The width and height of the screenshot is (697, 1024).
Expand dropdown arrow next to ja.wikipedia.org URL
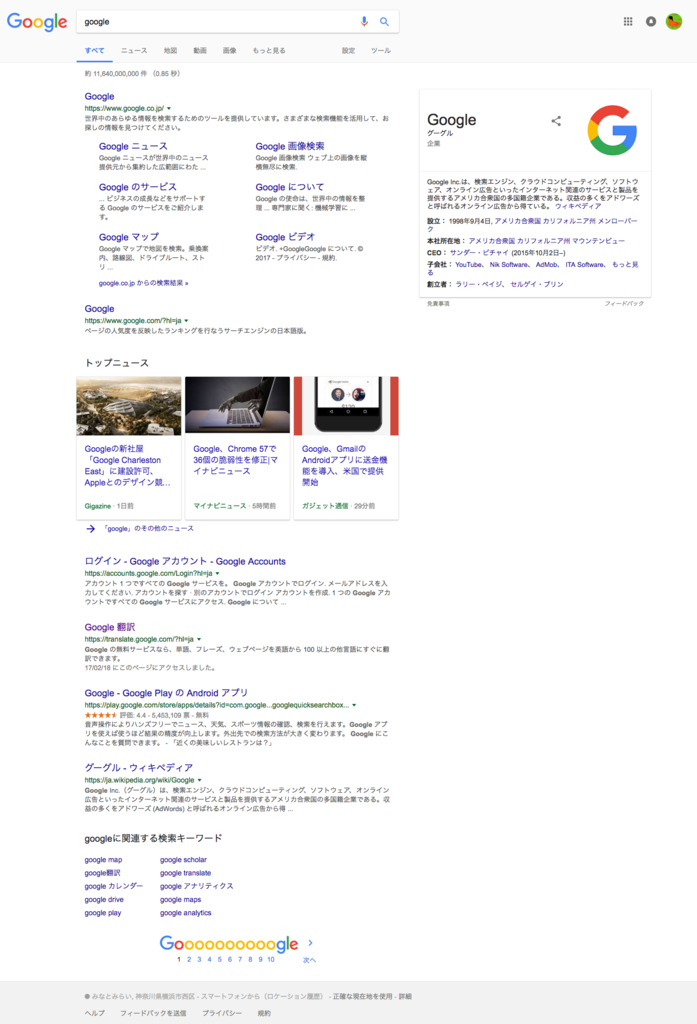pos(200,780)
